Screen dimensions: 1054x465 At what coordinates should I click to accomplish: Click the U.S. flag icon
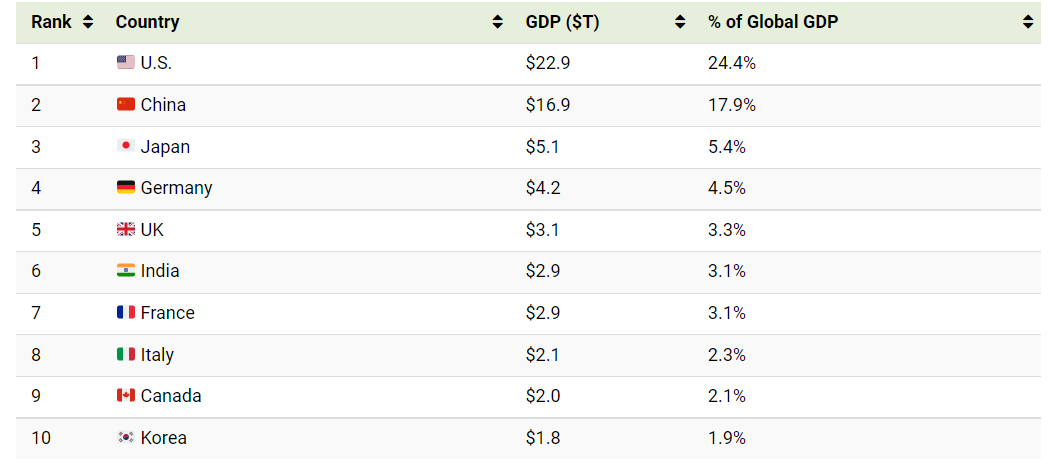pyautogui.click(x=125, y=63)
